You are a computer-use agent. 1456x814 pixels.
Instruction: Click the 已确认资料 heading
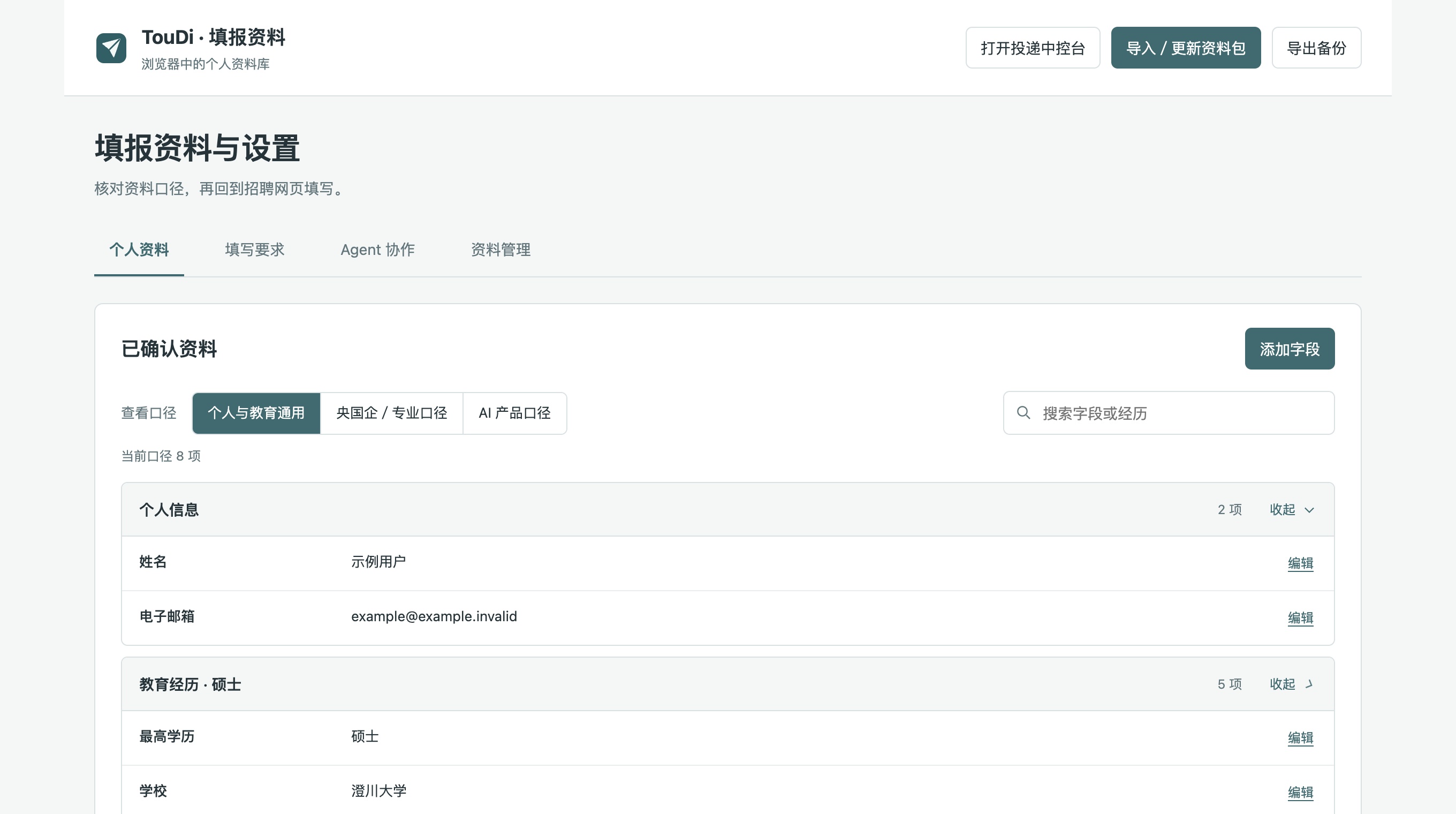[x=169, y=349]
